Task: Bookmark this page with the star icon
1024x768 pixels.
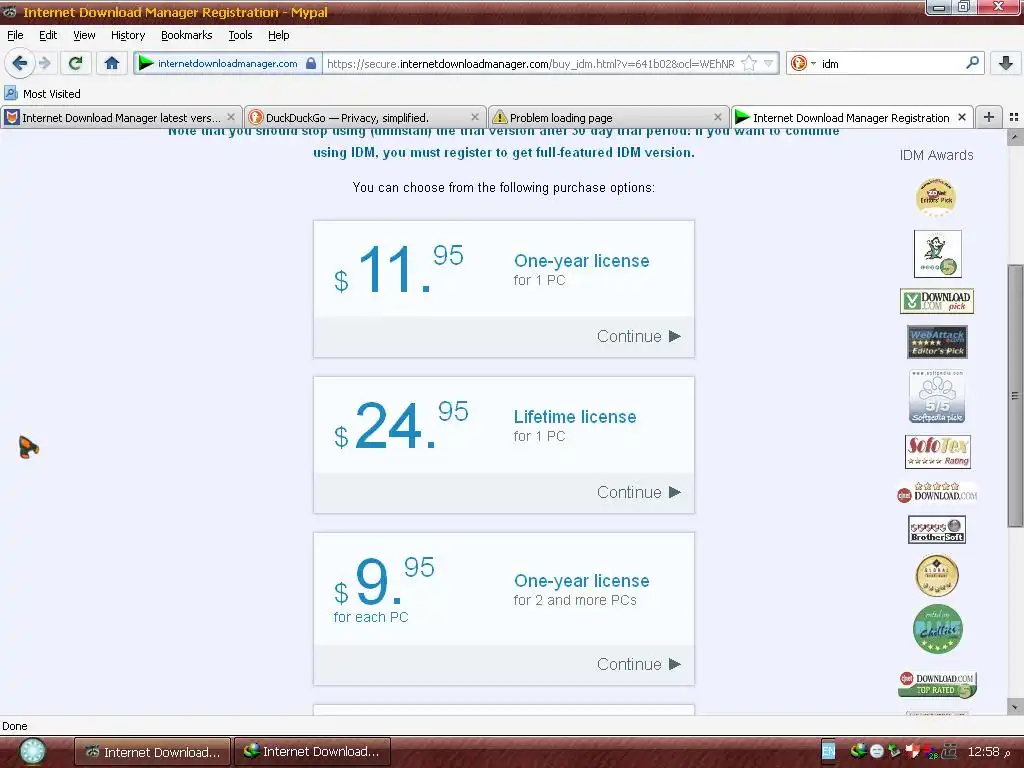Action: tap(749, 63)
